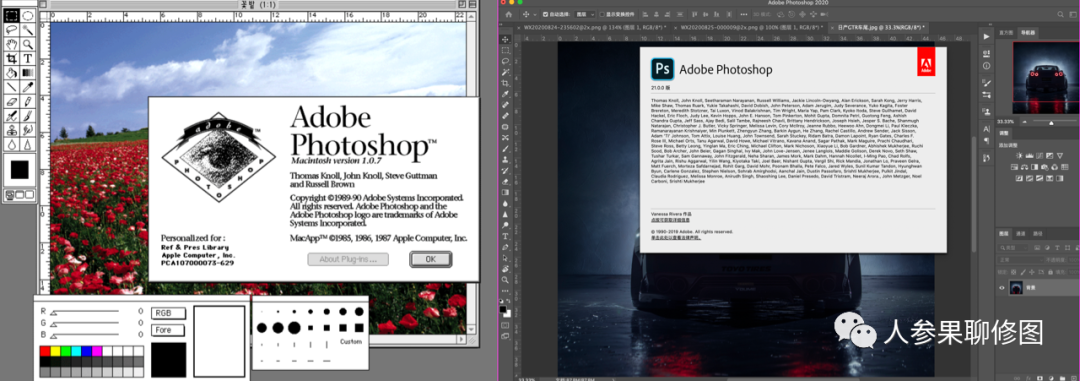This screenshot has height=381, width=1080.
Task: Select the Horizontal Type tool in Photoshop 2020
Action: point(506,236)
